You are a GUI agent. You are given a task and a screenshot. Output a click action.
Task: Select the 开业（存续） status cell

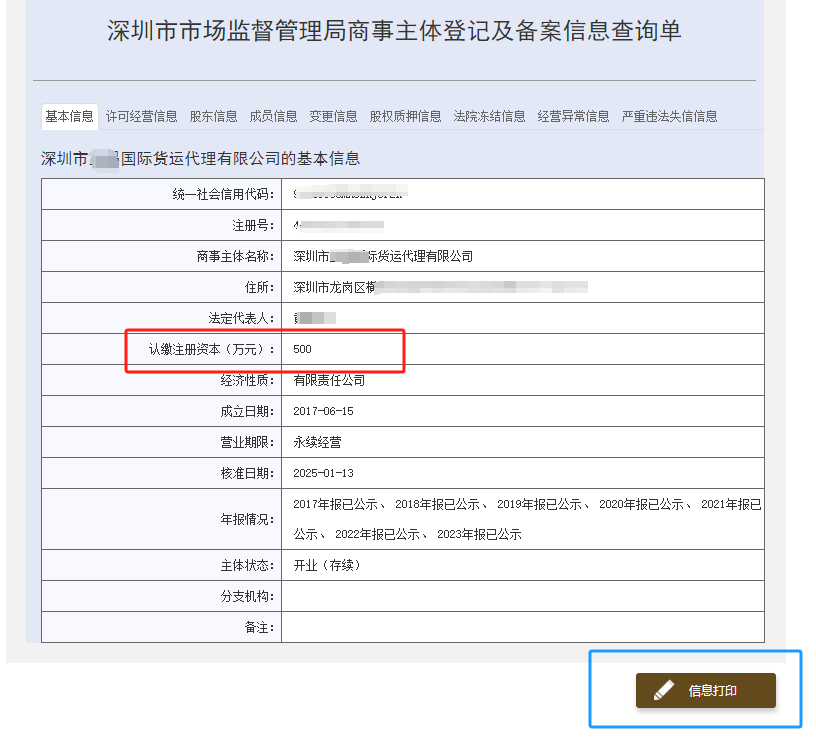325,564
